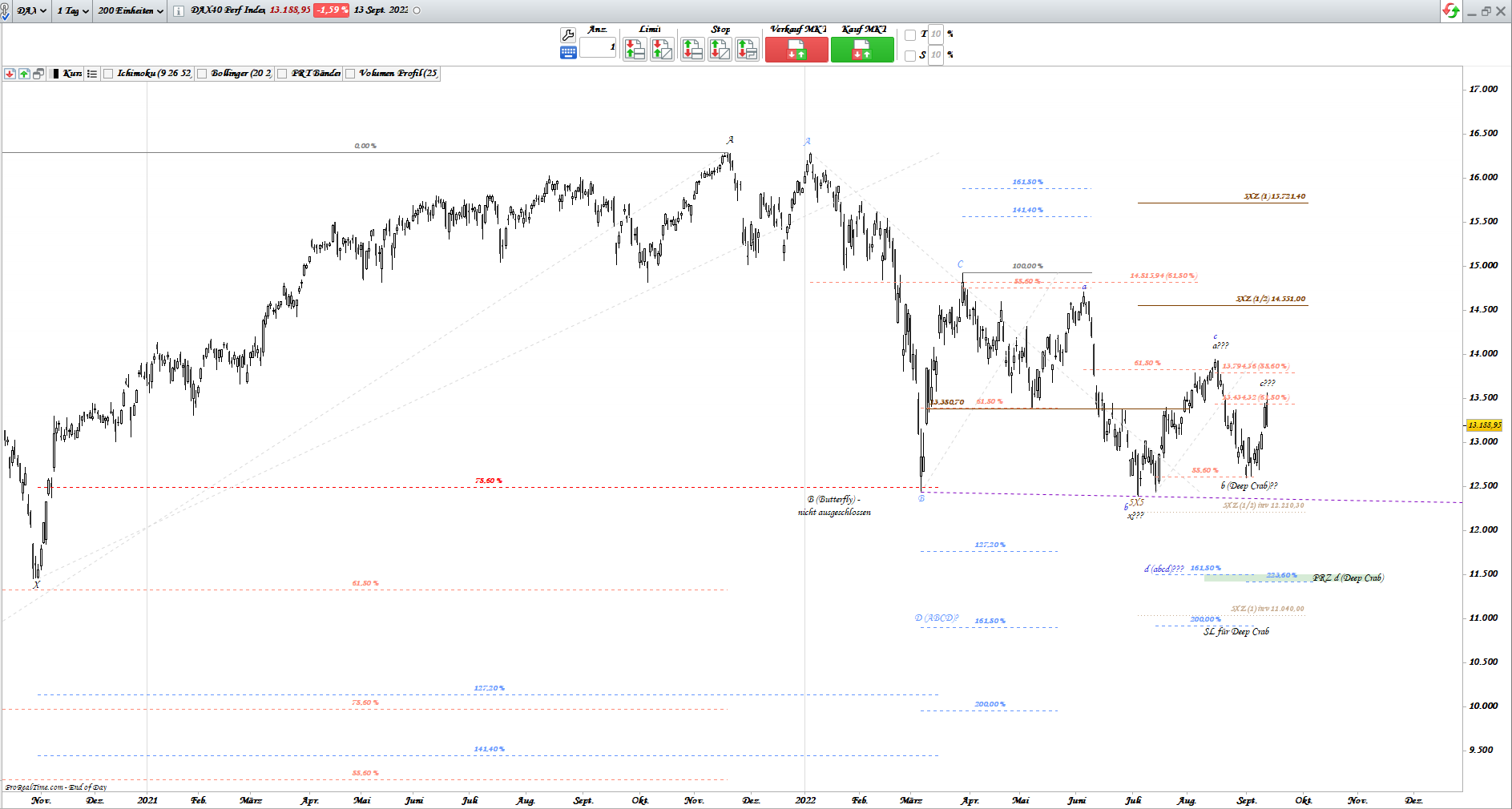The height and width of the screenshot is (809, 1512).
Task: Close the chart window
Action: 1501,11
